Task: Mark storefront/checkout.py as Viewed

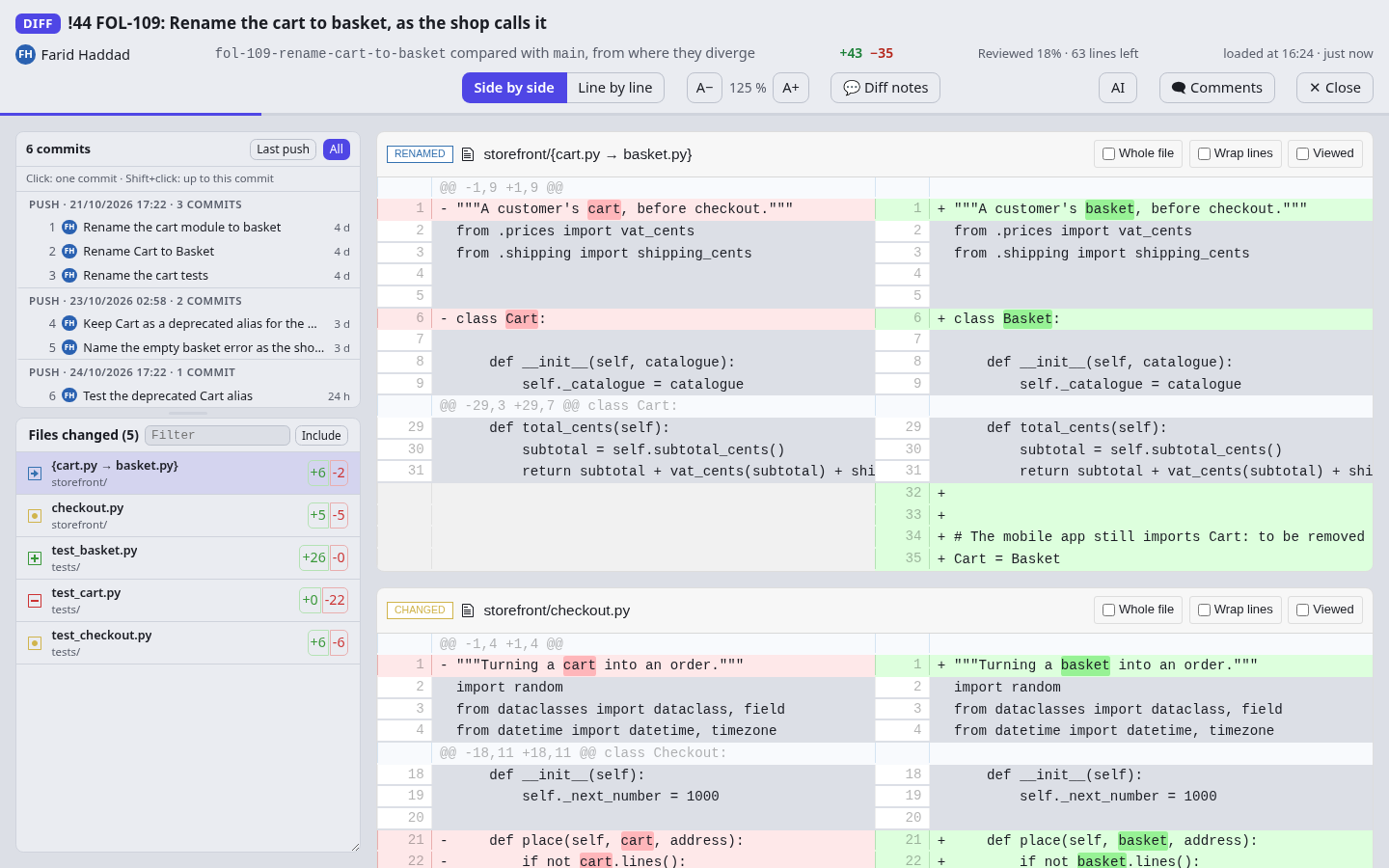Action: pos(1302,610)
